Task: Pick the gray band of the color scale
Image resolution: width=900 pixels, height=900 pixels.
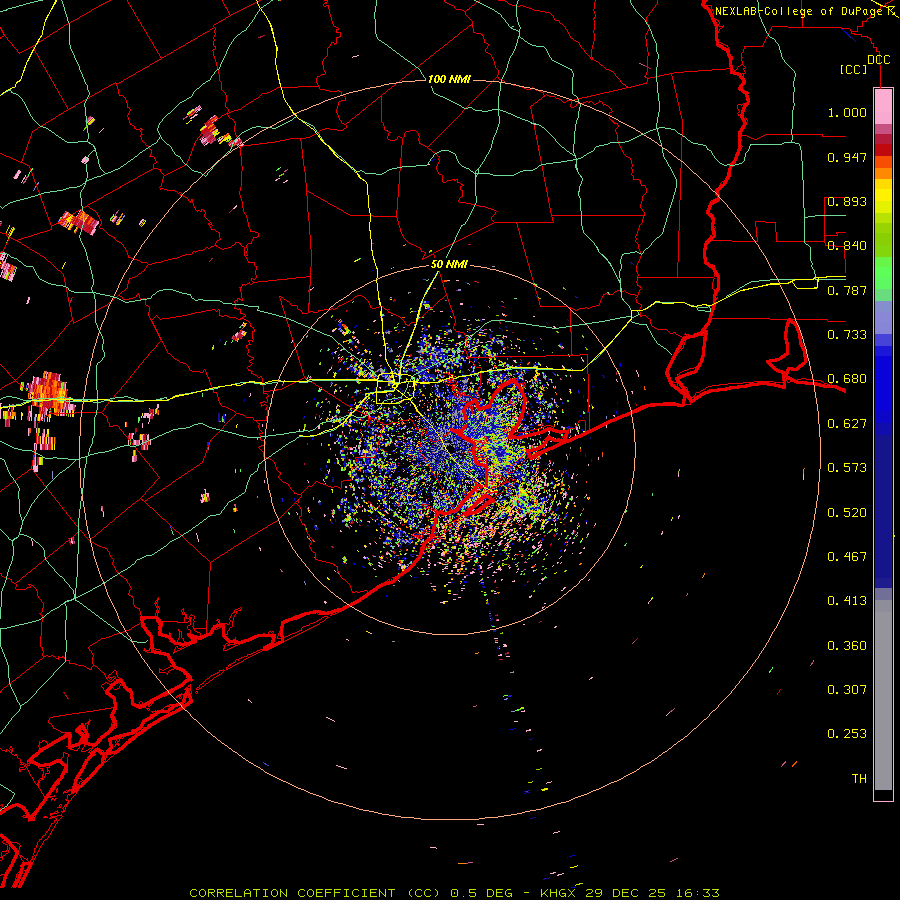Action: 883,695
